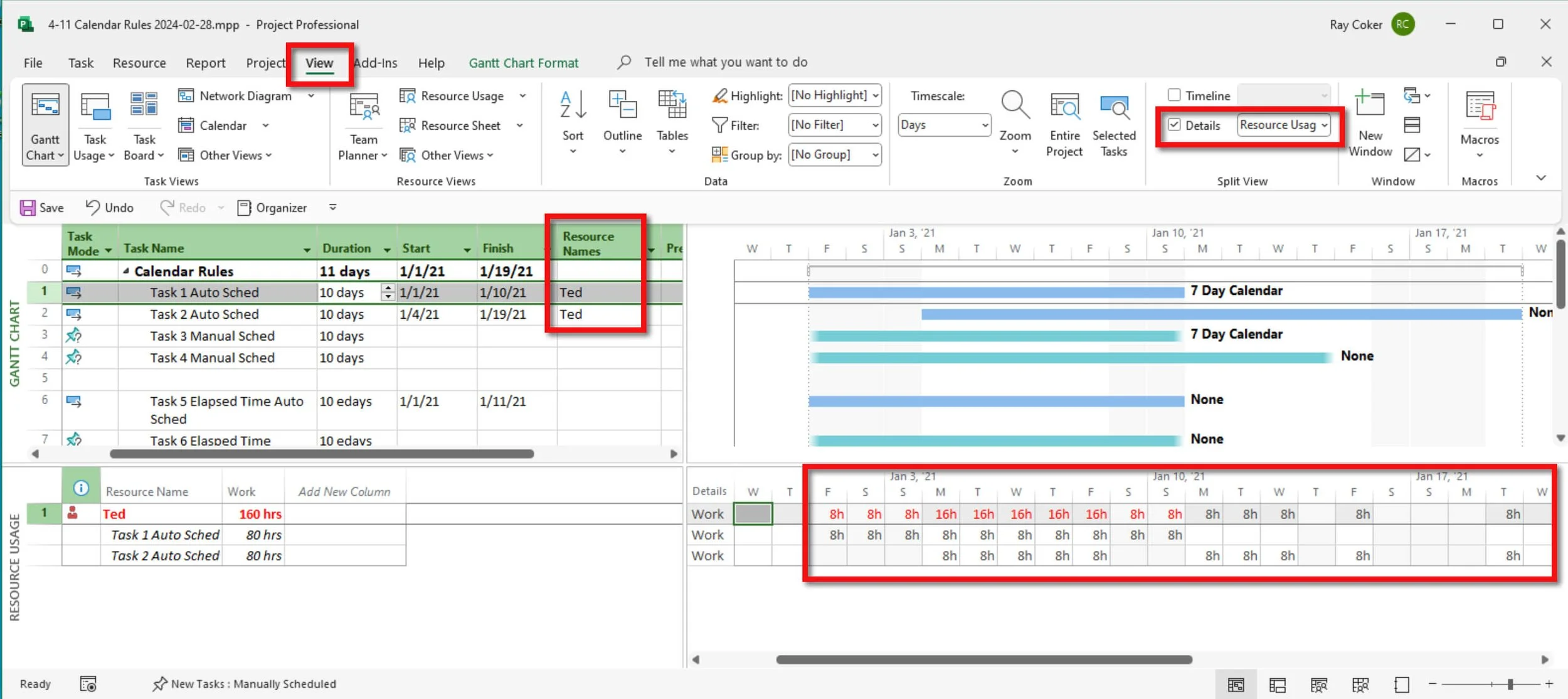Open the Tables menu
This screenshot has width=1568, height=699.
672,122
